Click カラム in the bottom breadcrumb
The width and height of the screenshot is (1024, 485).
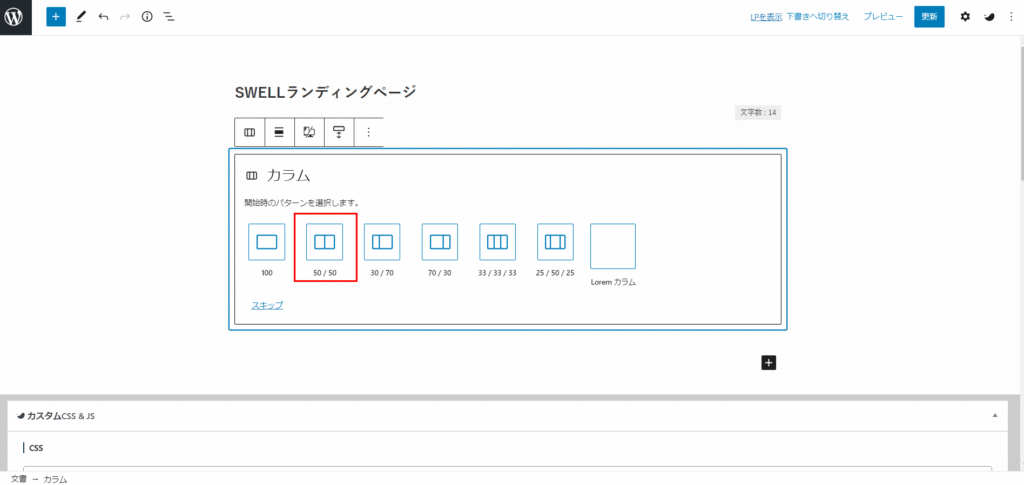(56, 478)
